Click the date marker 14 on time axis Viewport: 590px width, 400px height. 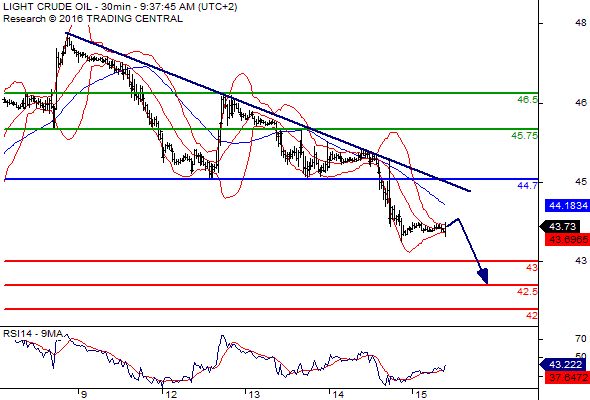pos(338,394)
